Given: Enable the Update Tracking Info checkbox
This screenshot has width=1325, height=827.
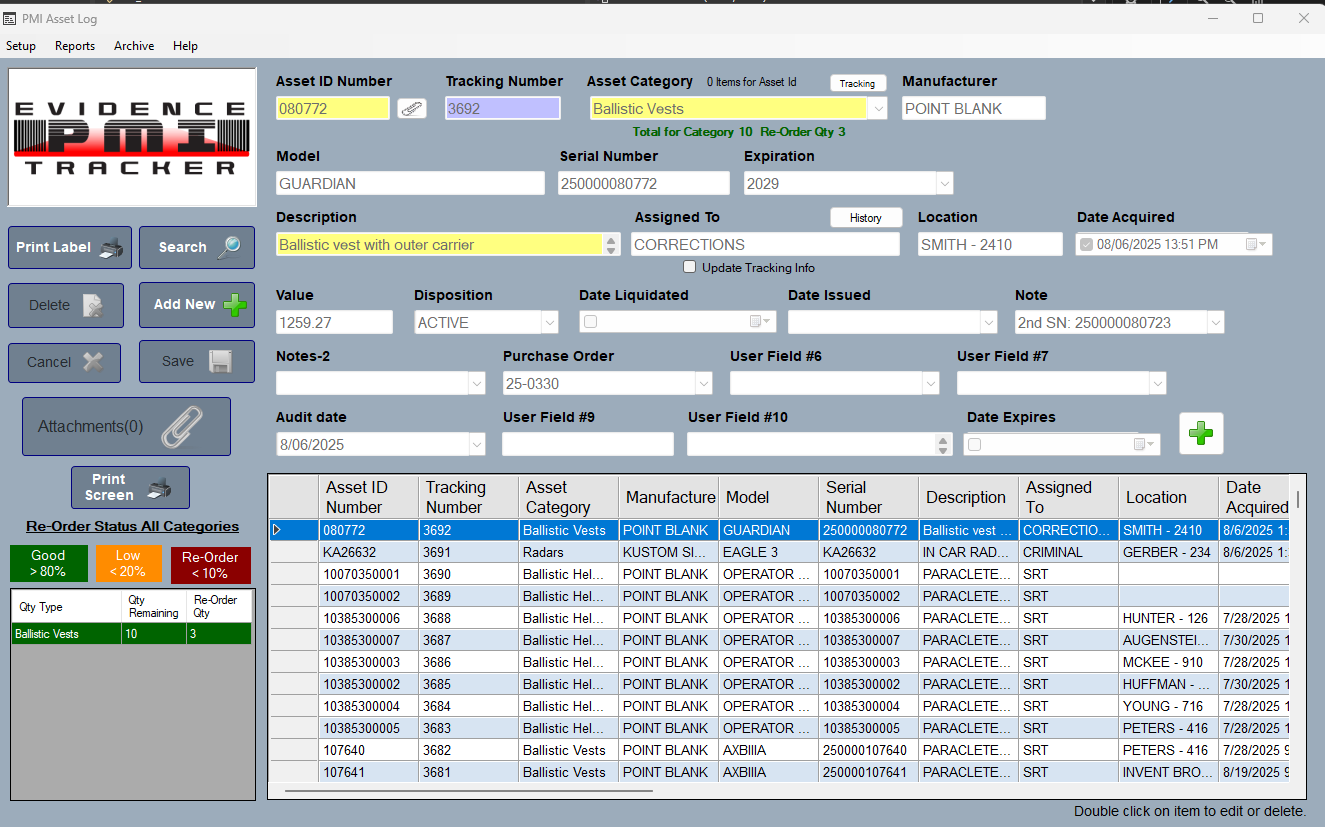Looking at the screenshot, I should pos(689,267).
